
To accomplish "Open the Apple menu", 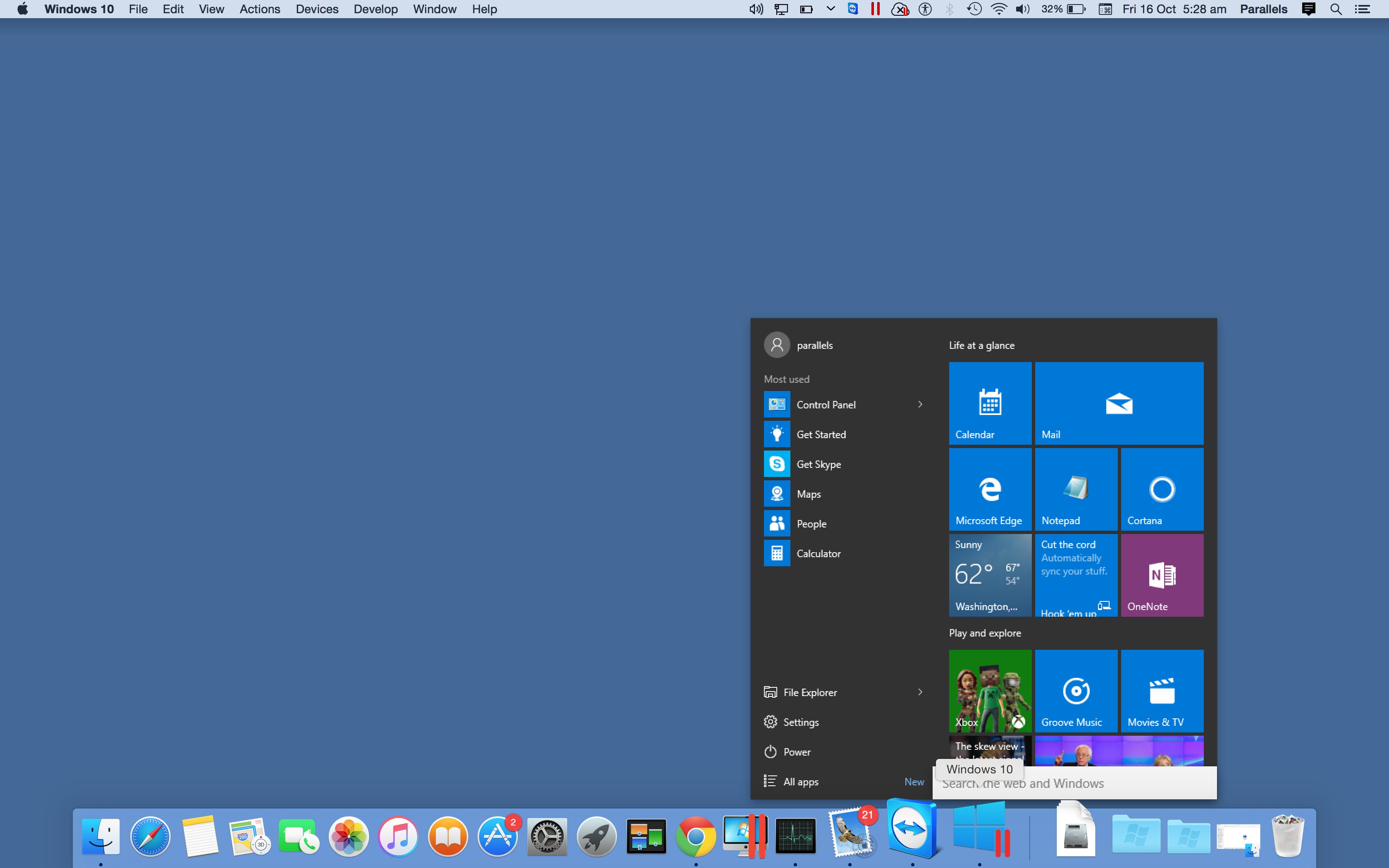I will tap(23, 9).
